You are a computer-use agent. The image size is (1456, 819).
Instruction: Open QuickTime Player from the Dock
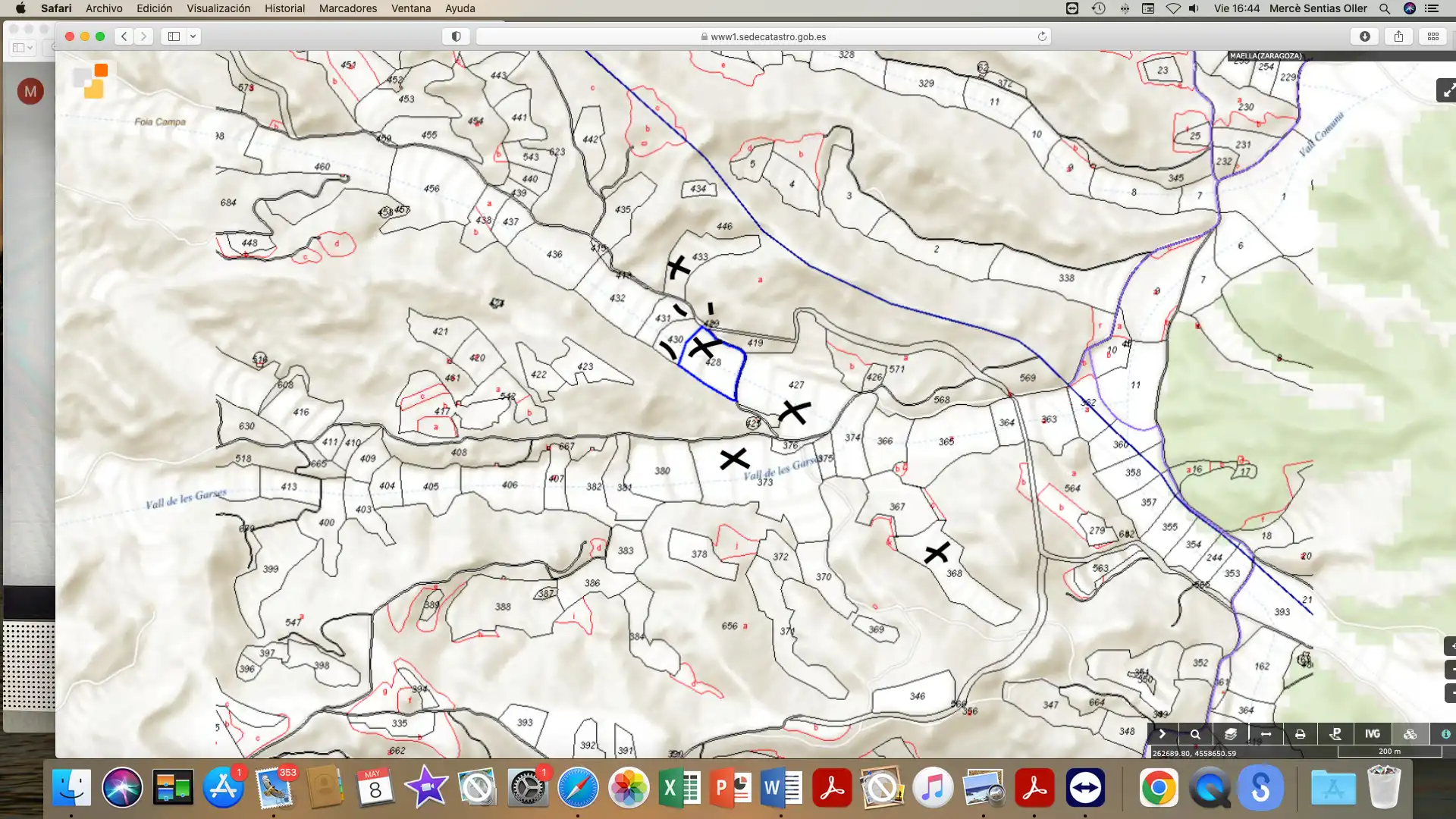pos(1210,788)
